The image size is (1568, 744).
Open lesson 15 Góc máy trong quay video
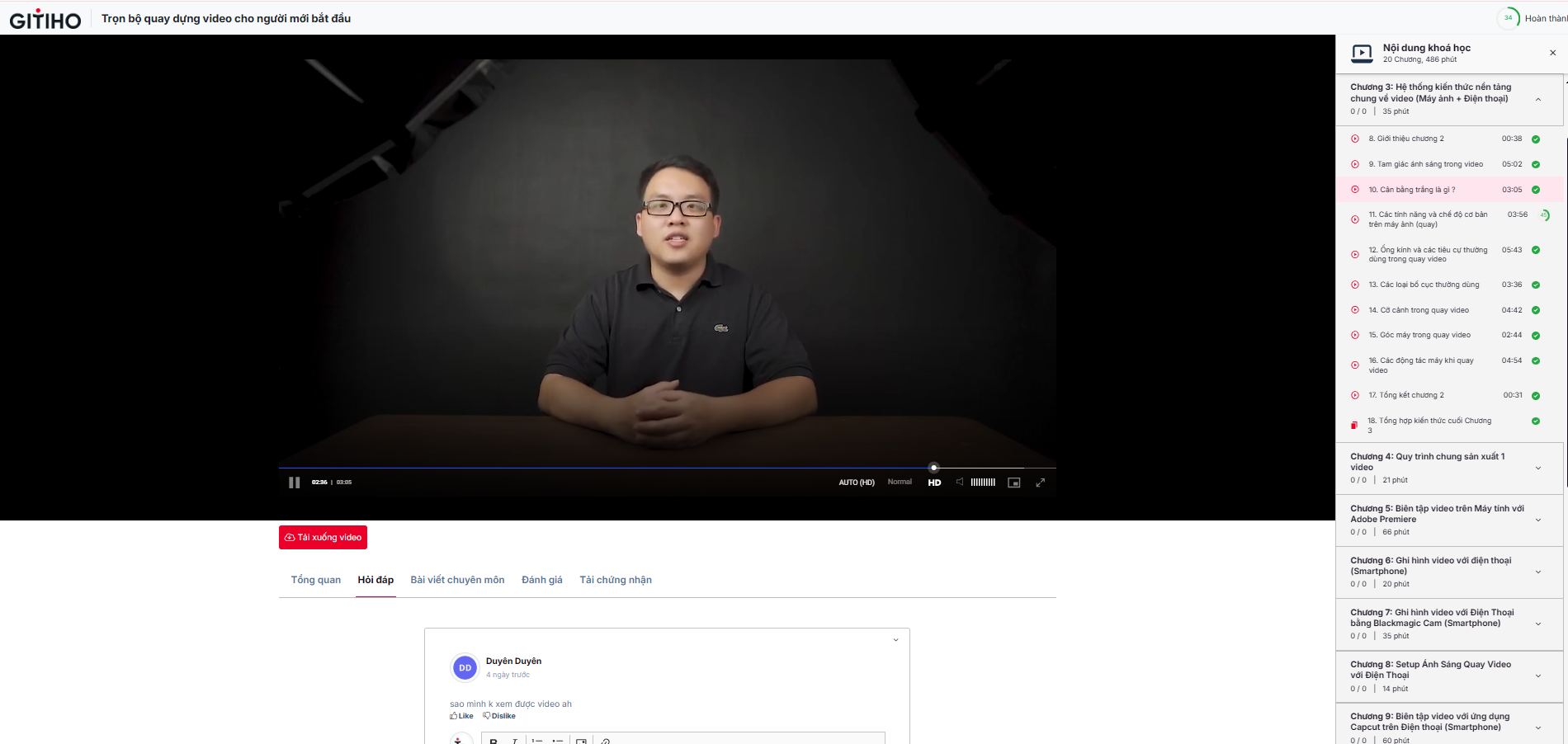tap(1419, 335)
